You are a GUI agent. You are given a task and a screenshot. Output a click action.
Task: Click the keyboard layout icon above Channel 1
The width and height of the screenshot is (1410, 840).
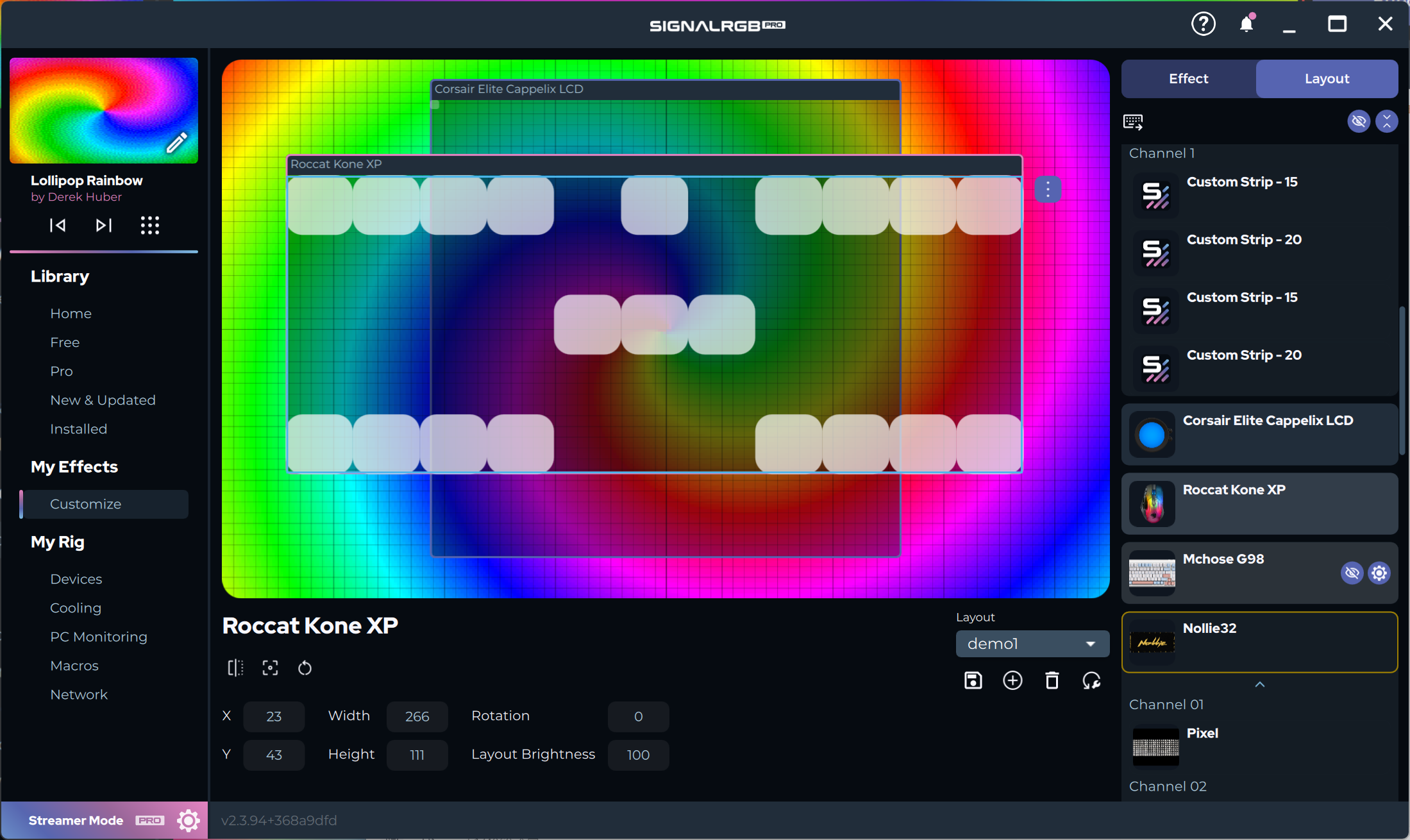[1133, 122]
